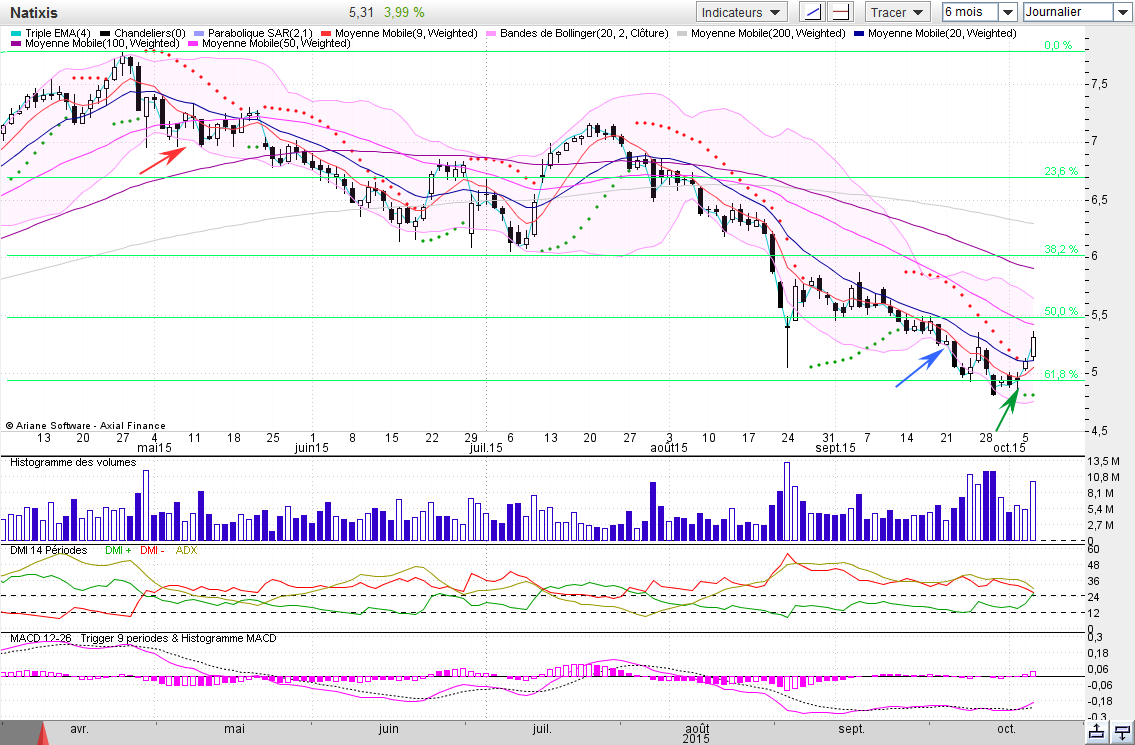The image size is (1135, 745).
Task: Click the 7,5 price axis label
Action: tap(1099, 84)
